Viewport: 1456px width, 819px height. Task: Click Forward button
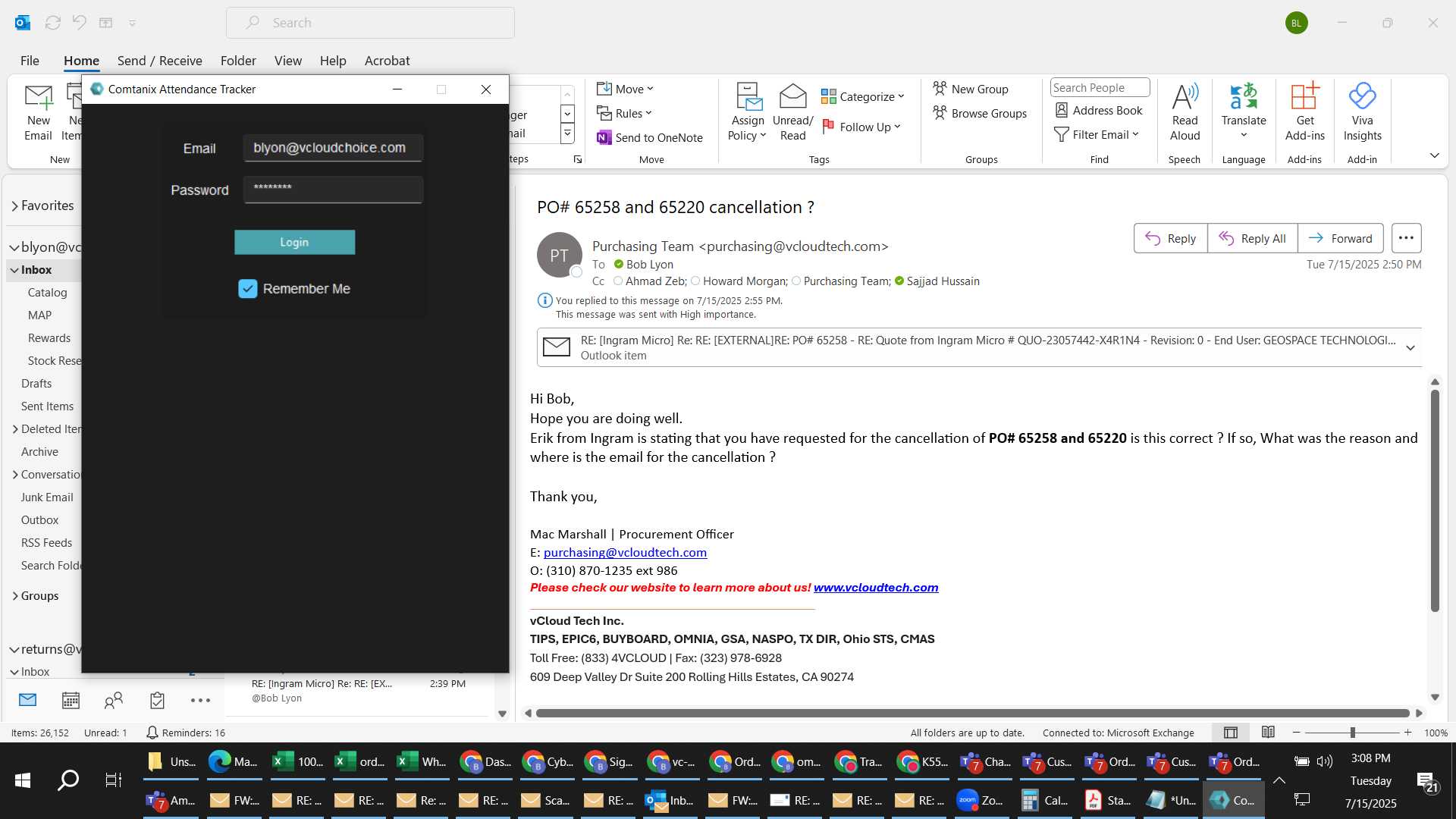tap(1340, 238)
